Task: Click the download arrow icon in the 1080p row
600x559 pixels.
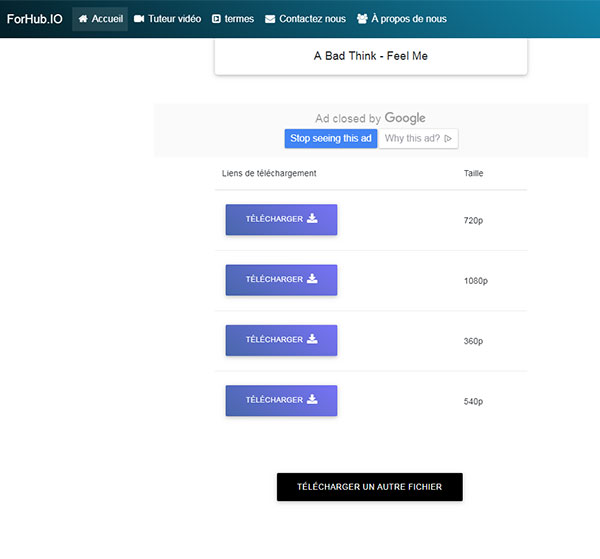Action: point(312,279)
